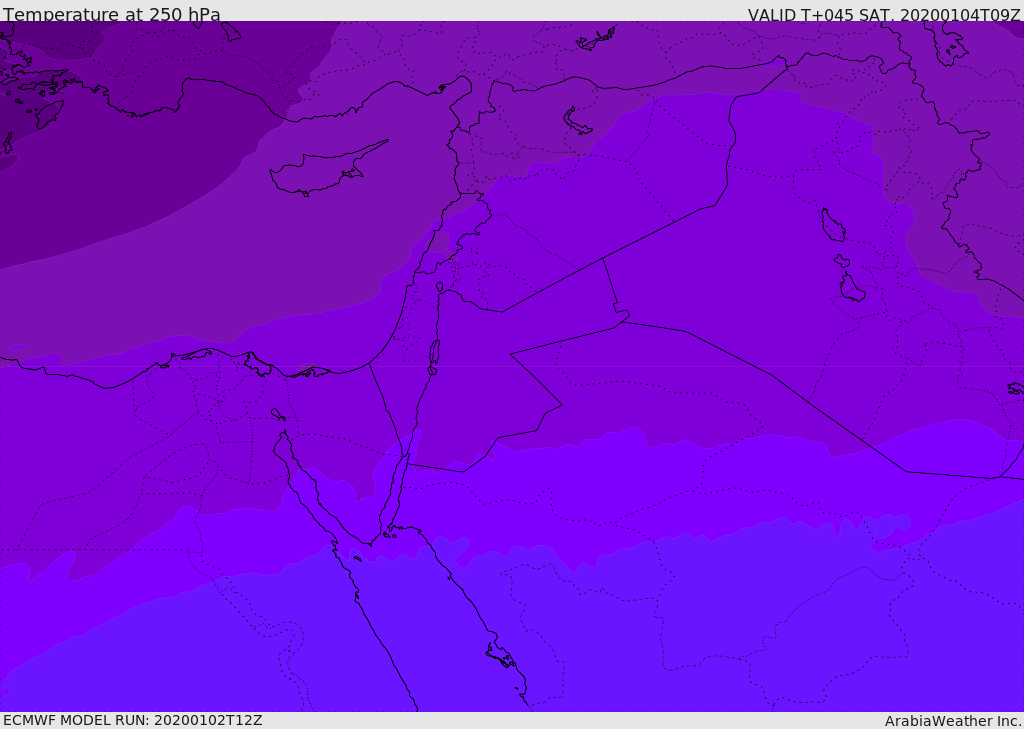
Task: Click the 'ArabiaWeather Inc' credit text
Action: (x=952, y=721)
